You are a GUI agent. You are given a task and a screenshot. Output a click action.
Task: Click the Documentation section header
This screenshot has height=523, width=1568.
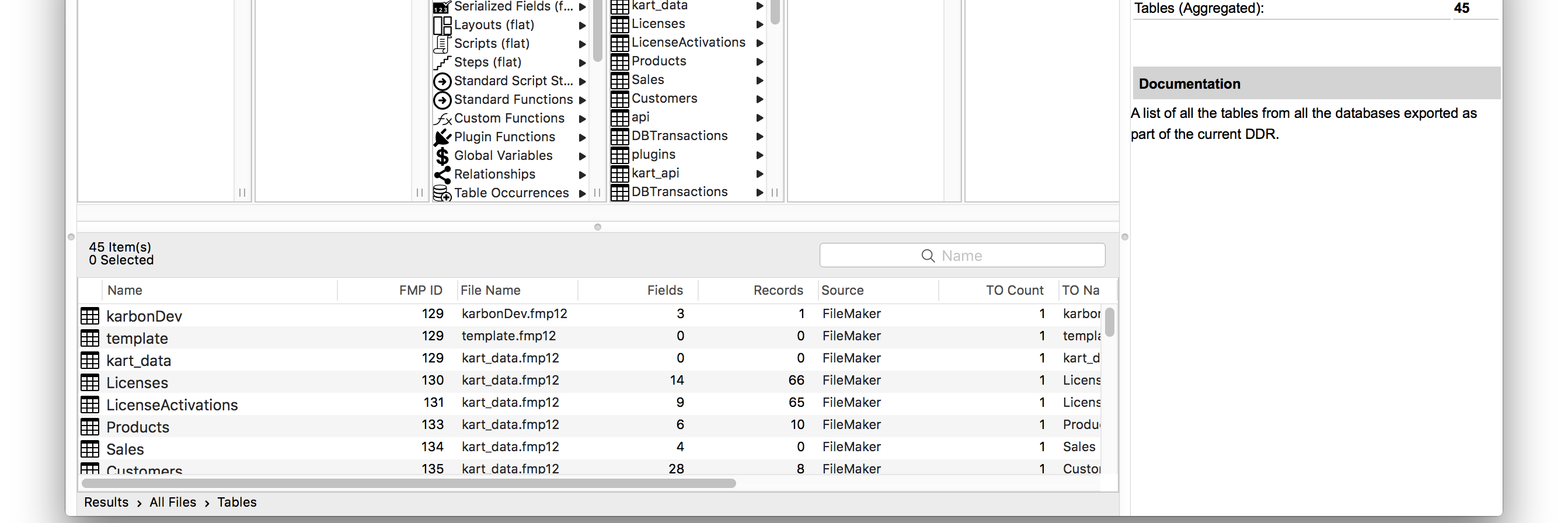click(1316, 83)
